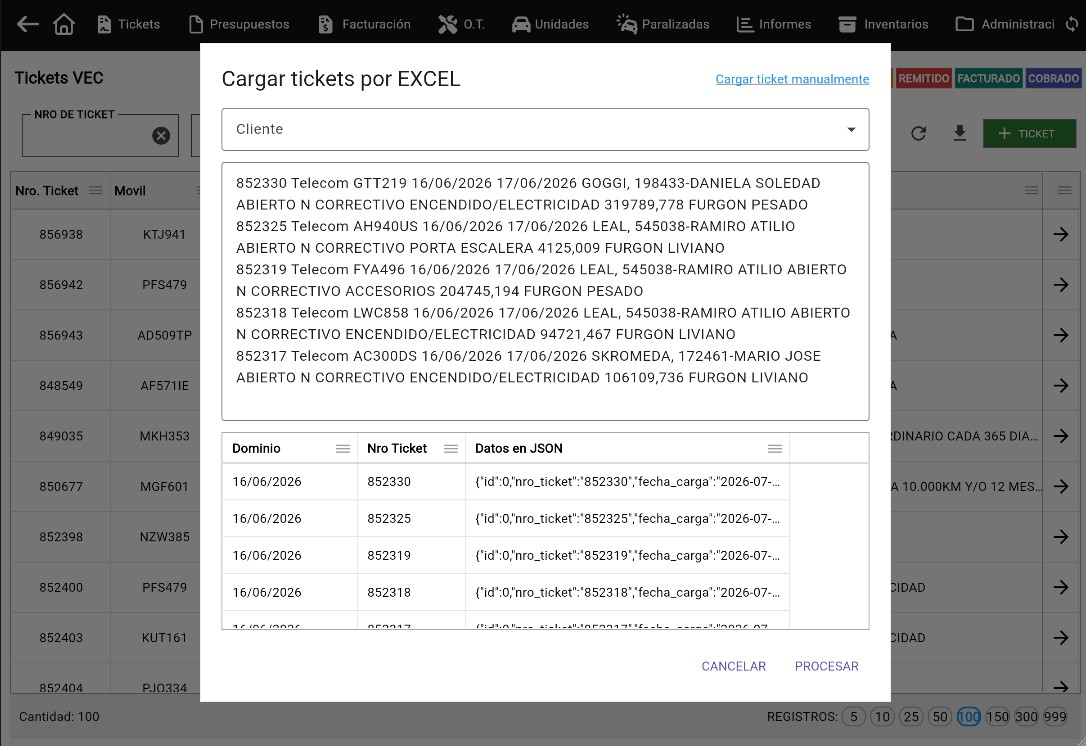1086x746 pixels.
Task: Filter by COBRADO status tag
Action: coord(1053,78)
